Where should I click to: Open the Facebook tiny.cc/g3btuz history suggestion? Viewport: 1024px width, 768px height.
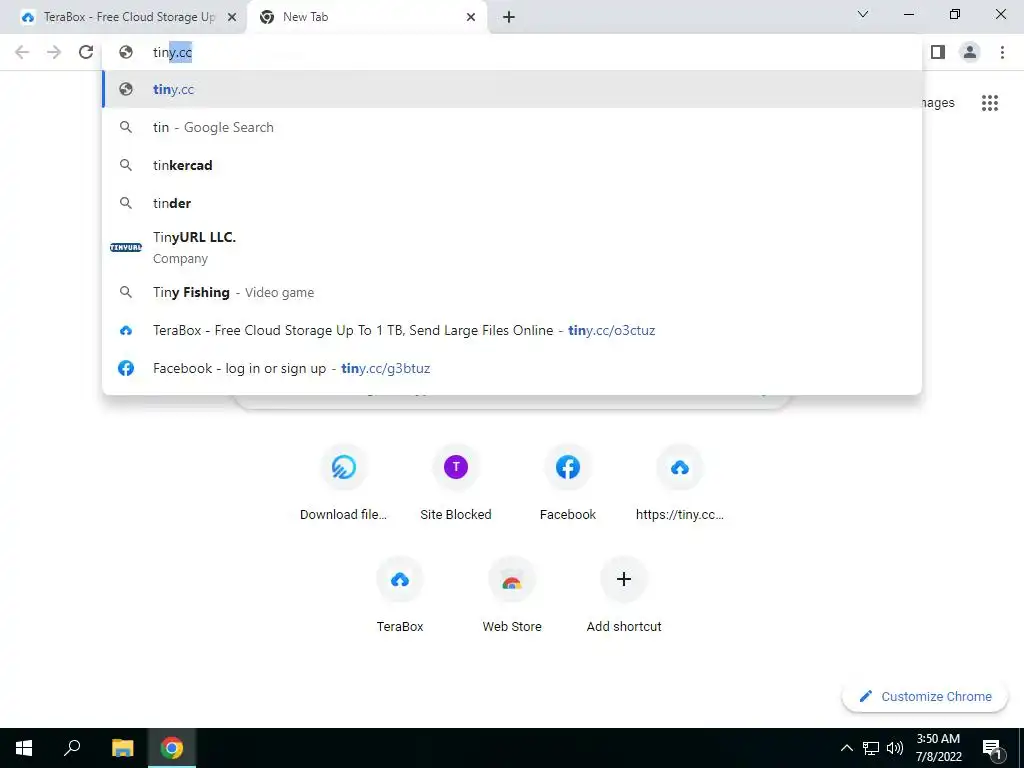pos(513,368)
